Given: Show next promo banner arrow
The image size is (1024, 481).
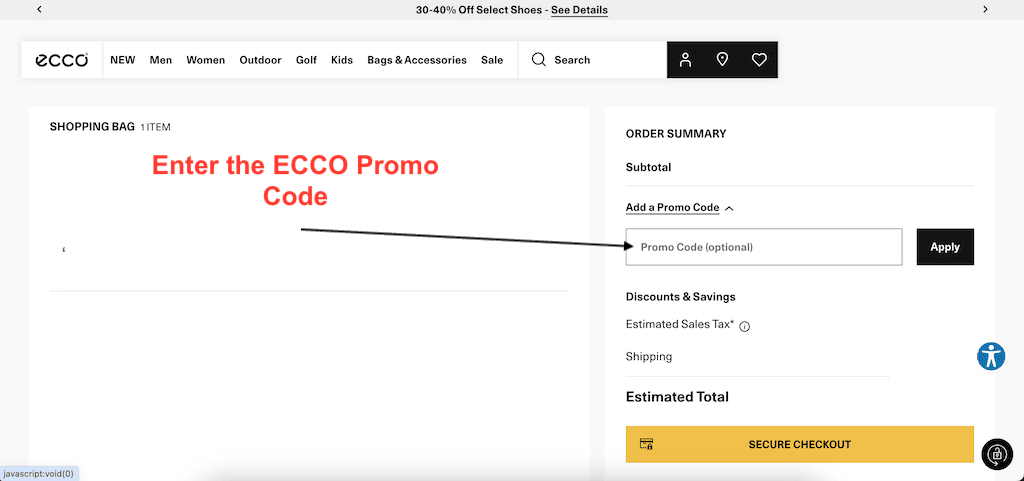Looking at the screenshot, I should pos(985,10).
